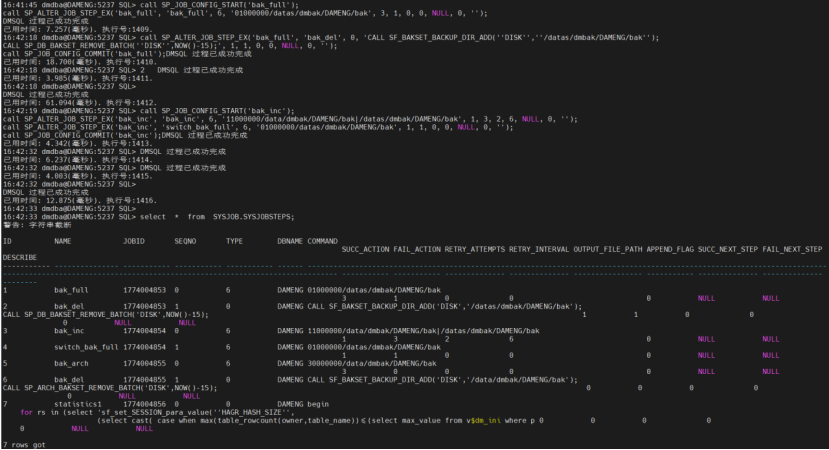Click the 61.094 elapsed time value
This screenshot has width=829, height=450.
59,103
